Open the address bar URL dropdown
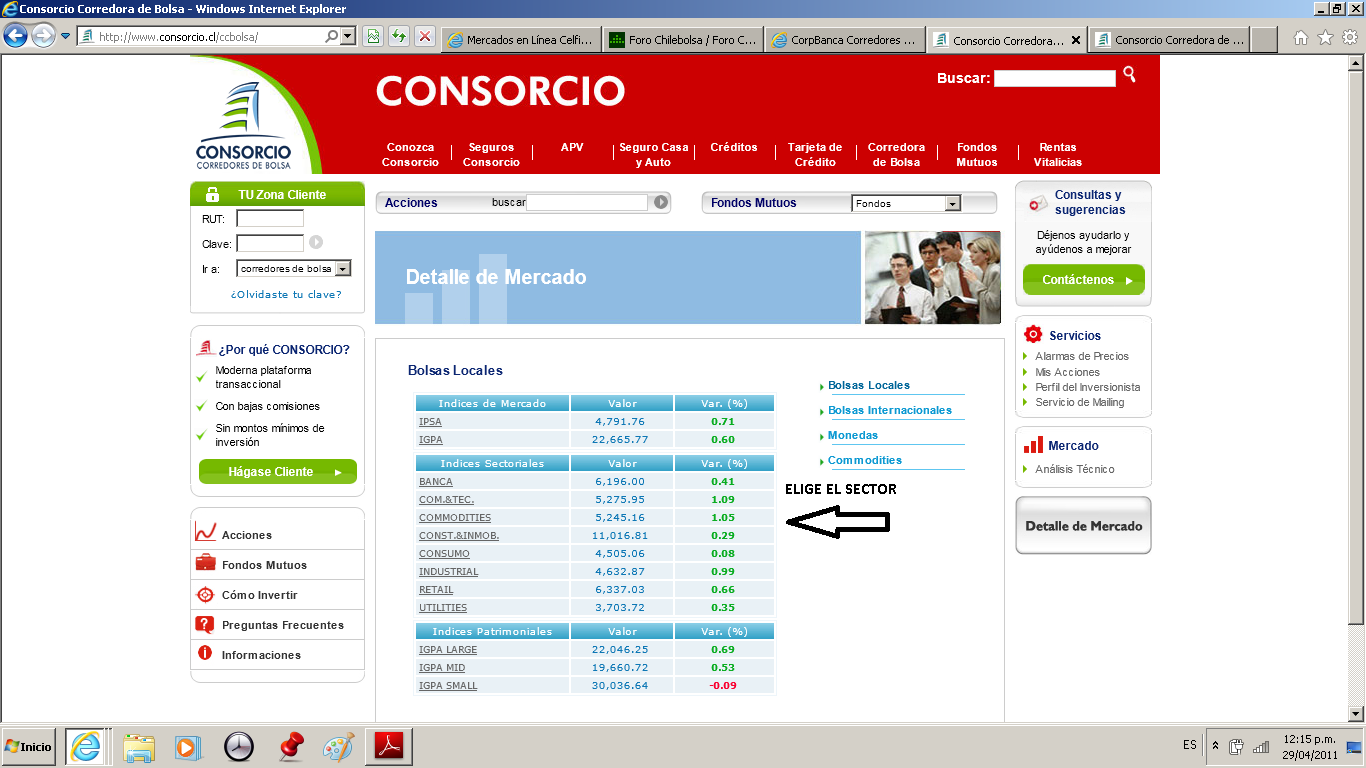 tap(348, 37)
